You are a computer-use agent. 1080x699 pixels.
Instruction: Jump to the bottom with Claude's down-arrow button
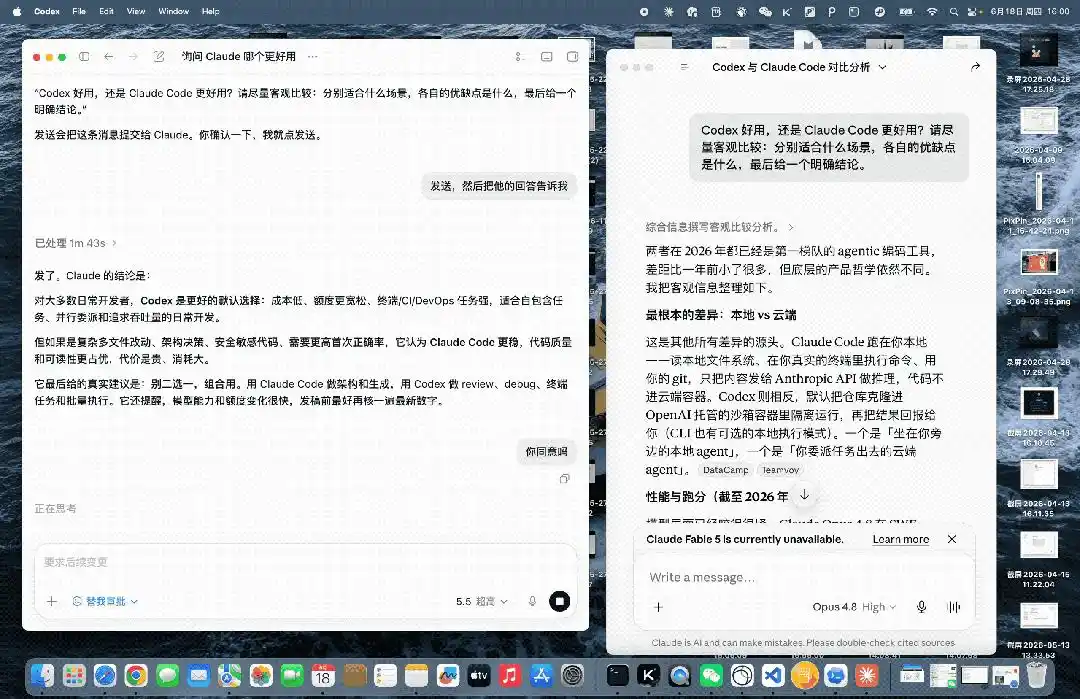[804, 495]
